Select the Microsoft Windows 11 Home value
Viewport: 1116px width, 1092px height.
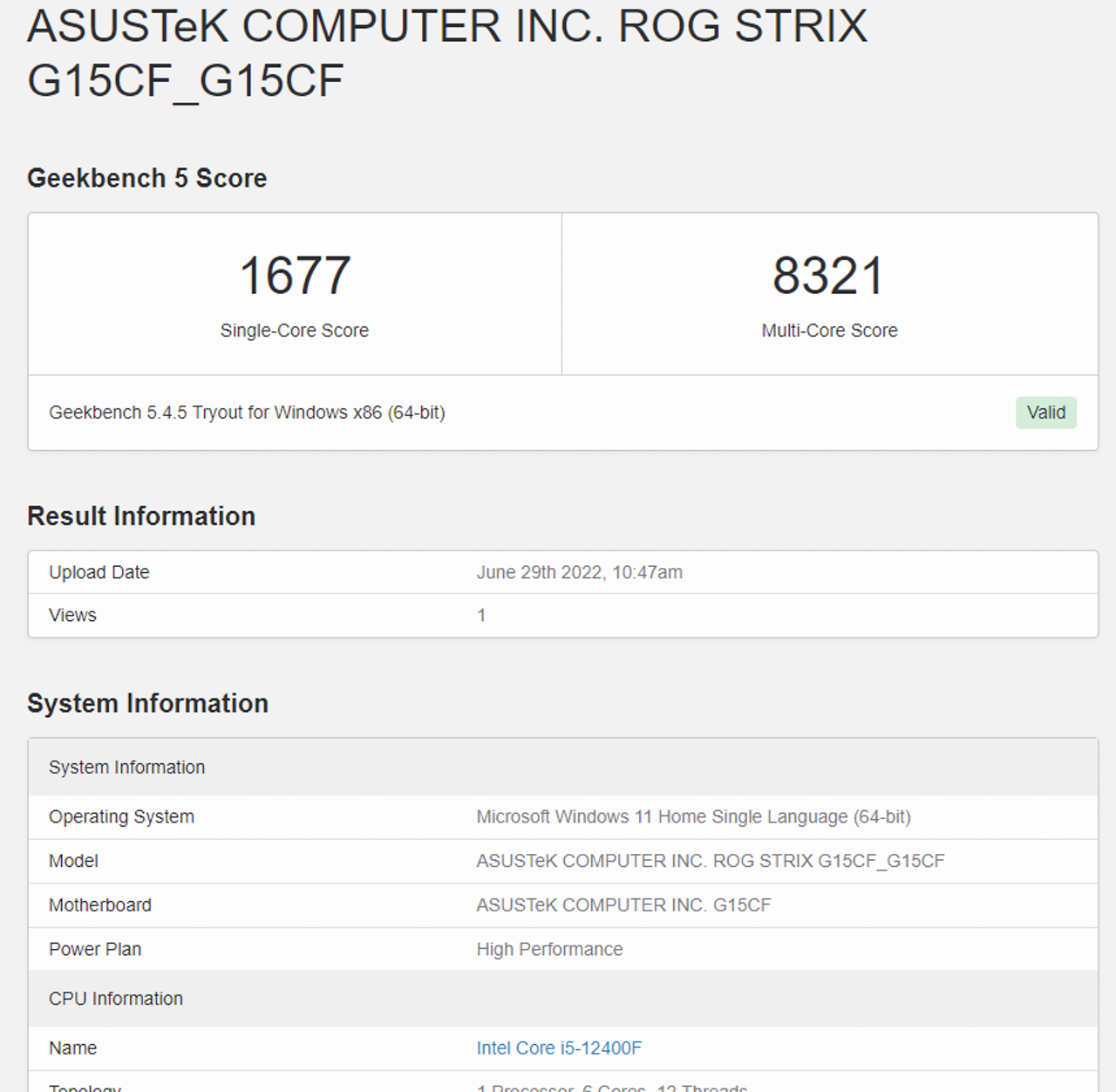click(693, 816)
